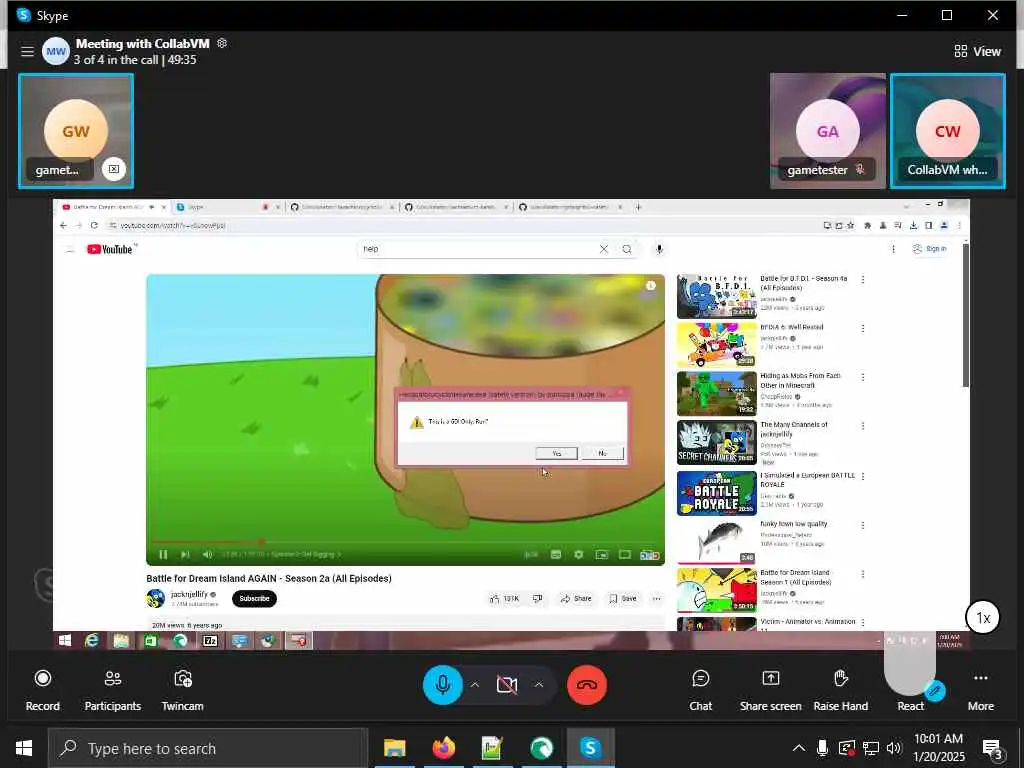Open Skype hamburger menu

point(27,51)
